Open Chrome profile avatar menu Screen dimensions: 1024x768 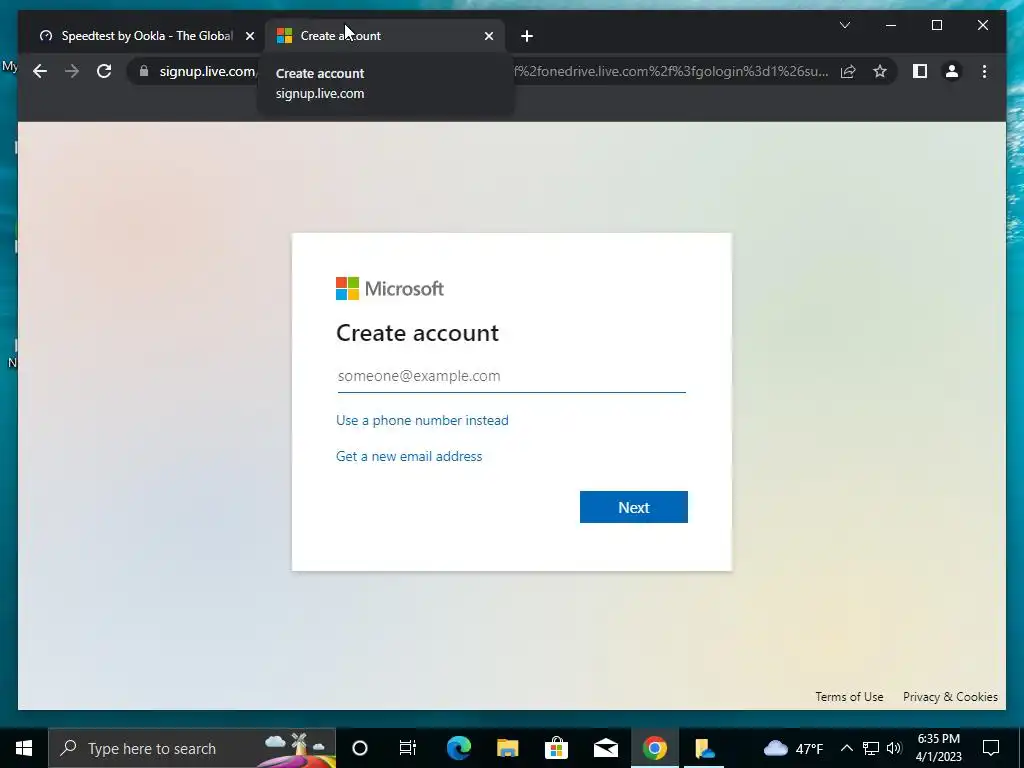[x=952, y=71]
